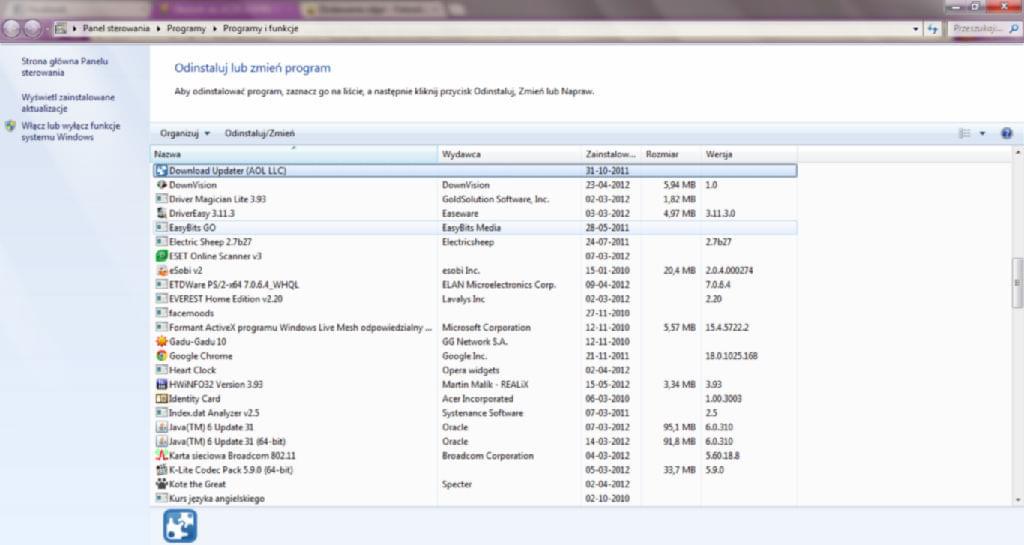The width and height of the screenshot is (1024, 545).
Task: Click the Electric Sheep 2.7b27 icon
Action: 161,242
